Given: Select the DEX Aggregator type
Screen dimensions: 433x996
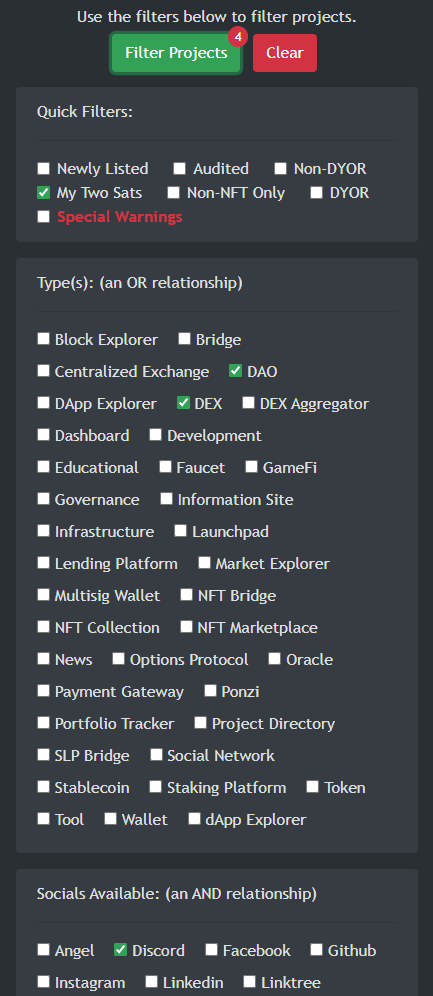Looking at the screenshot, I should point(248,403).
